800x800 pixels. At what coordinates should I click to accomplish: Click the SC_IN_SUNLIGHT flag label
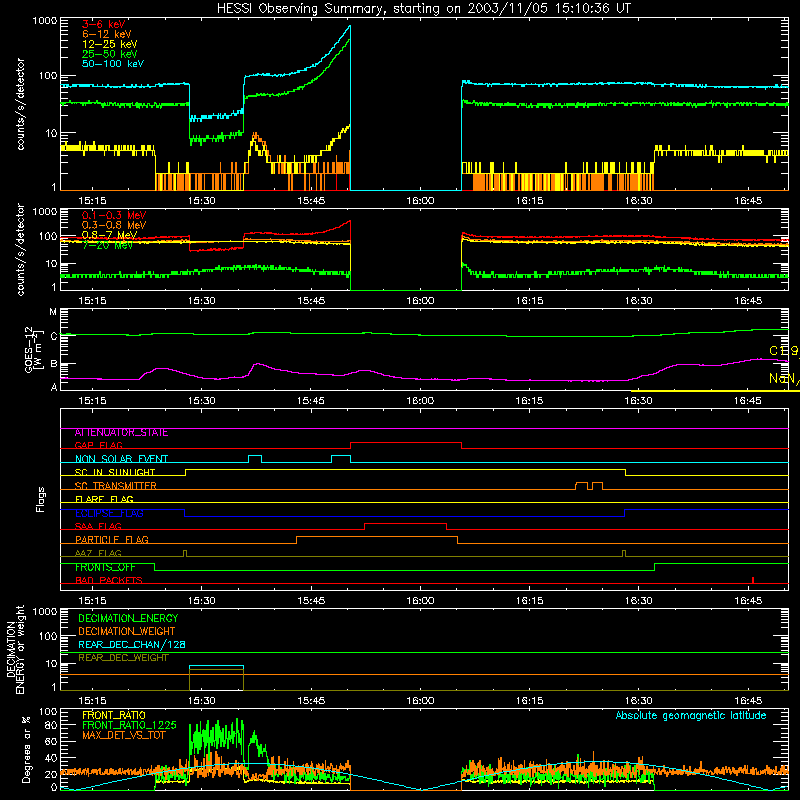115,472
